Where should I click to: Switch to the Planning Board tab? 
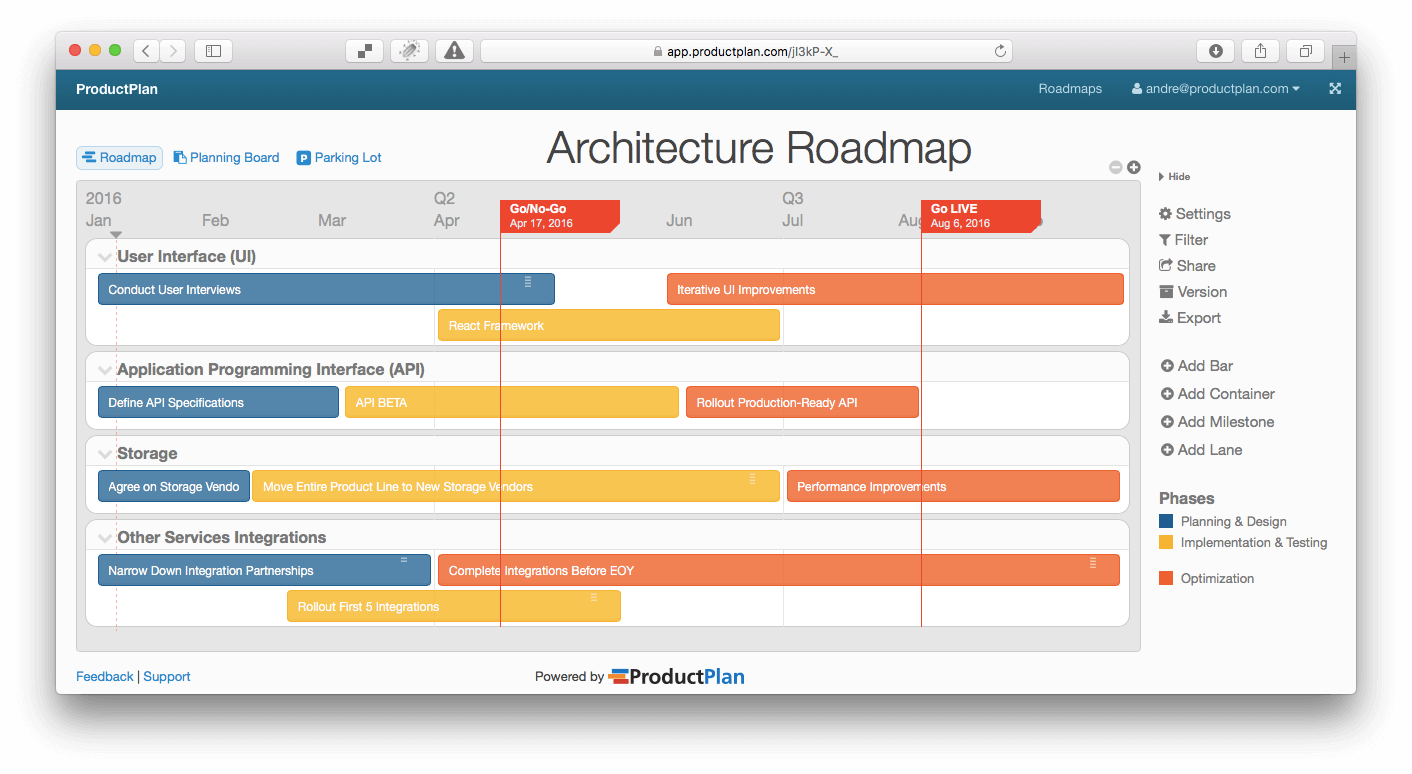tap(226, 157)
